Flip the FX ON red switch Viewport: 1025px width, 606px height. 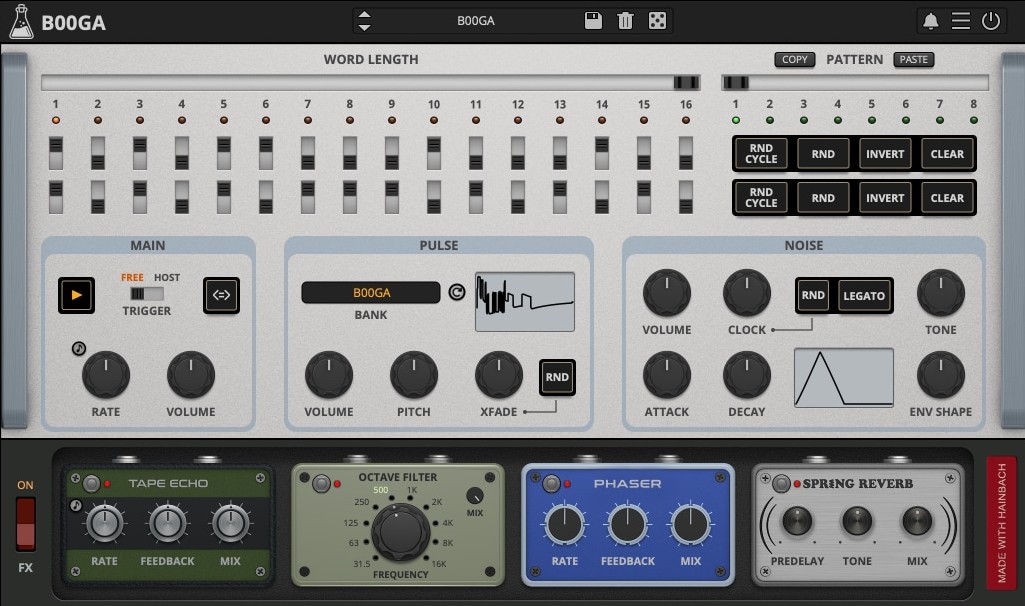coord(25,524)
